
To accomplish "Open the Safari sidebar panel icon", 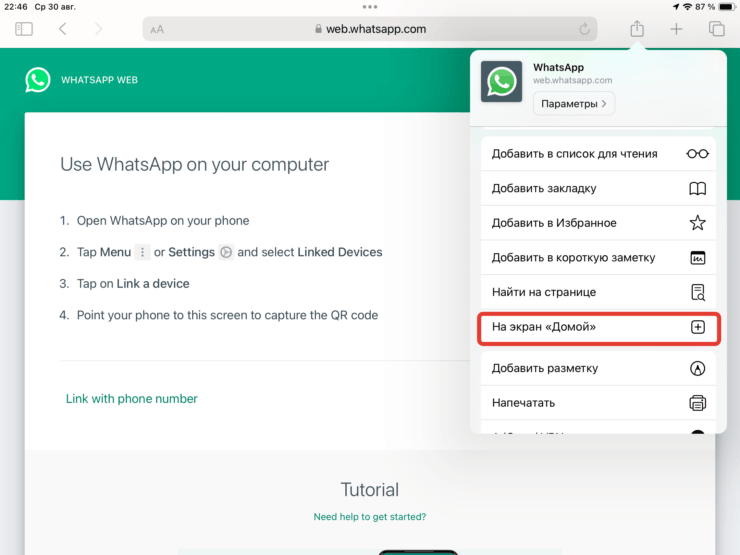I will pyautogui.click(x=24, y=29).
